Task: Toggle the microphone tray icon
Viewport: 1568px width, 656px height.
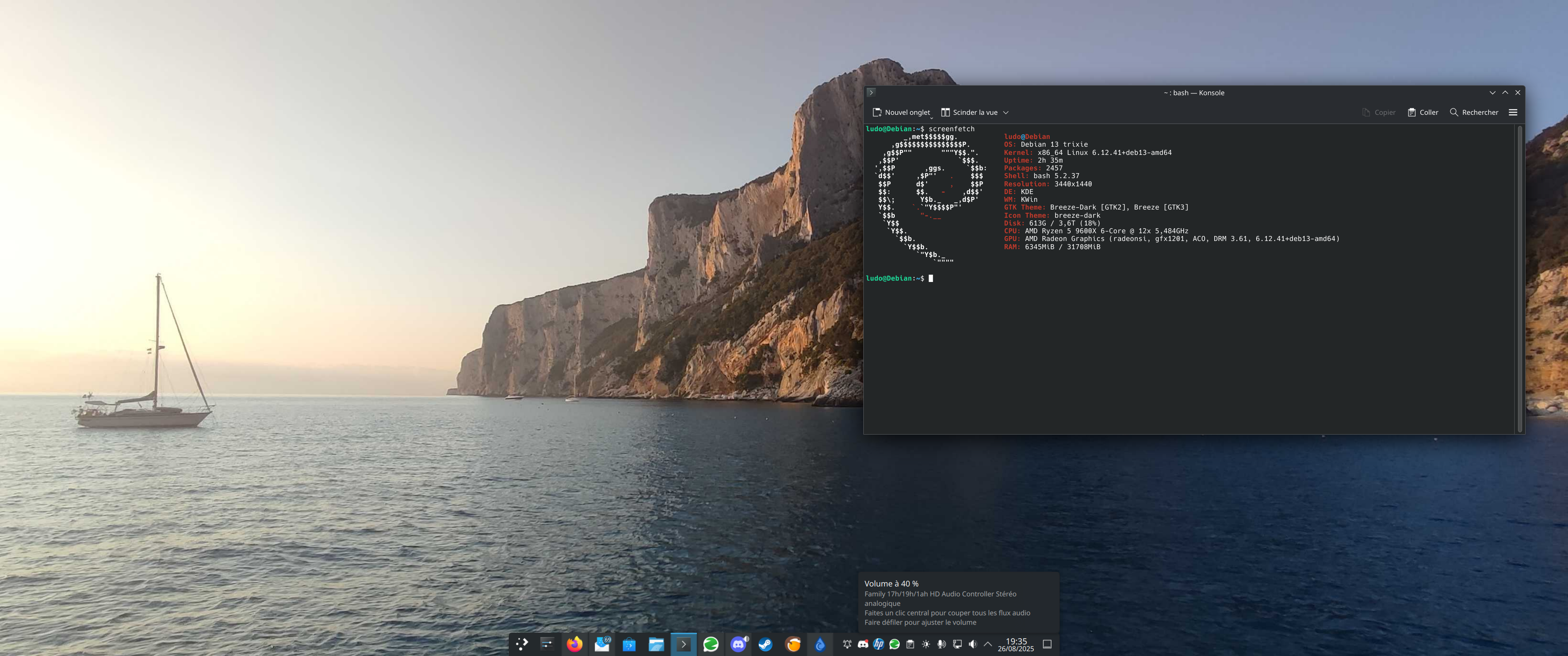Action: click(941, 644)
